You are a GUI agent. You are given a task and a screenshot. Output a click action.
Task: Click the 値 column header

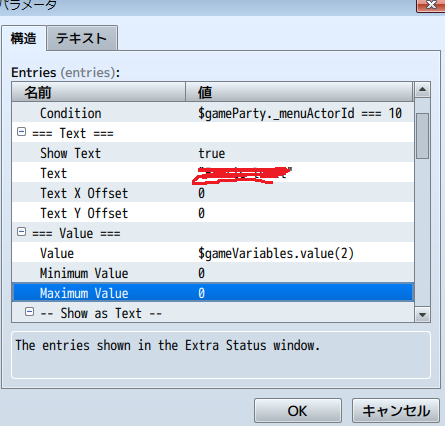(x=299, y=92)
